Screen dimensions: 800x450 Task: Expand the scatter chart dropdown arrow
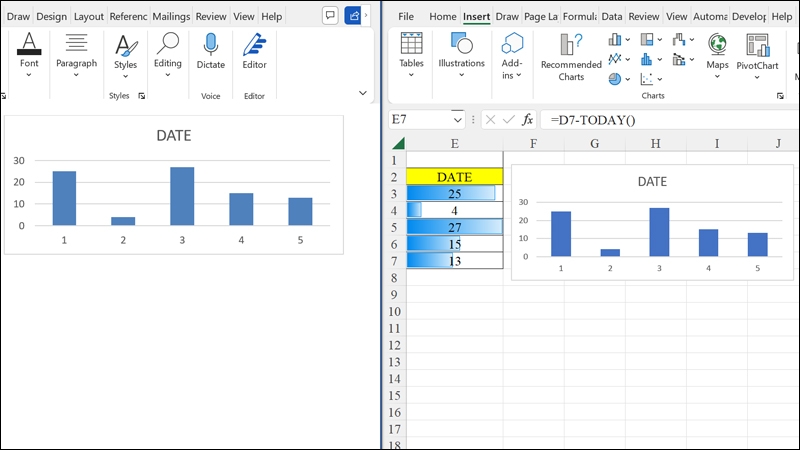tap(660, 80)
